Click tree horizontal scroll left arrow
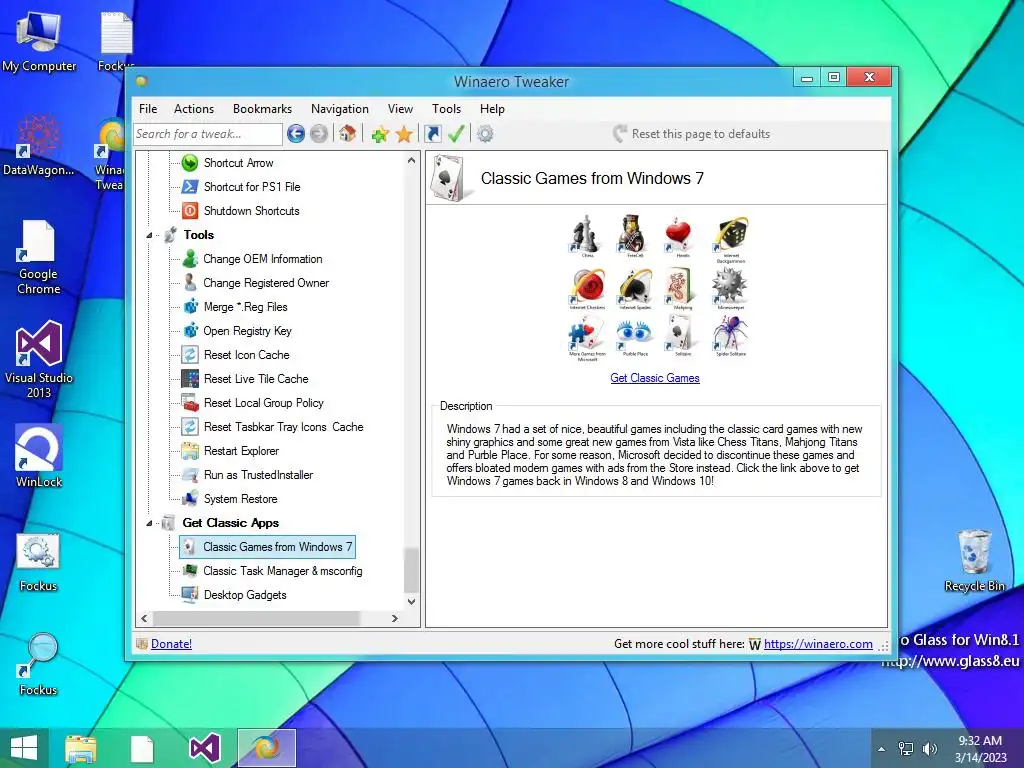 point(144,618)
